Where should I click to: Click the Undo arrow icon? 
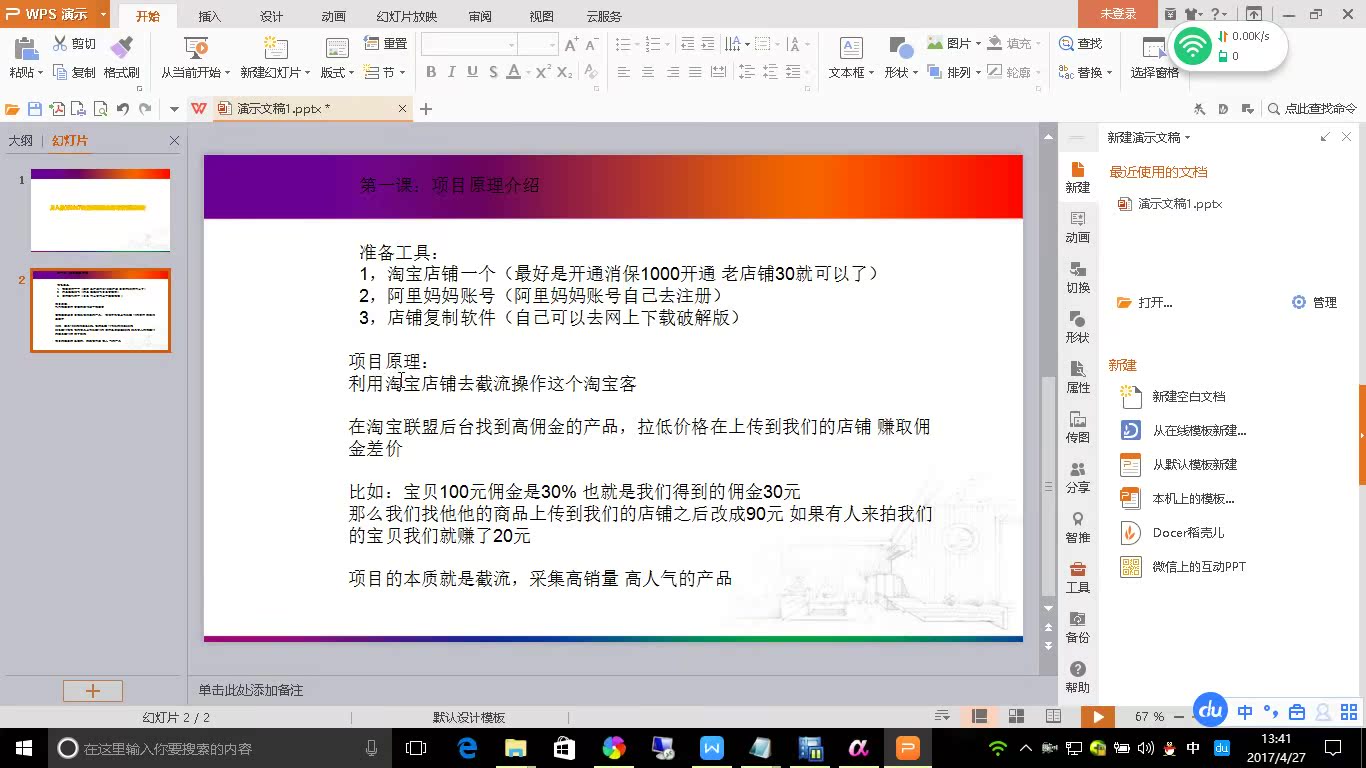(123, 109)
